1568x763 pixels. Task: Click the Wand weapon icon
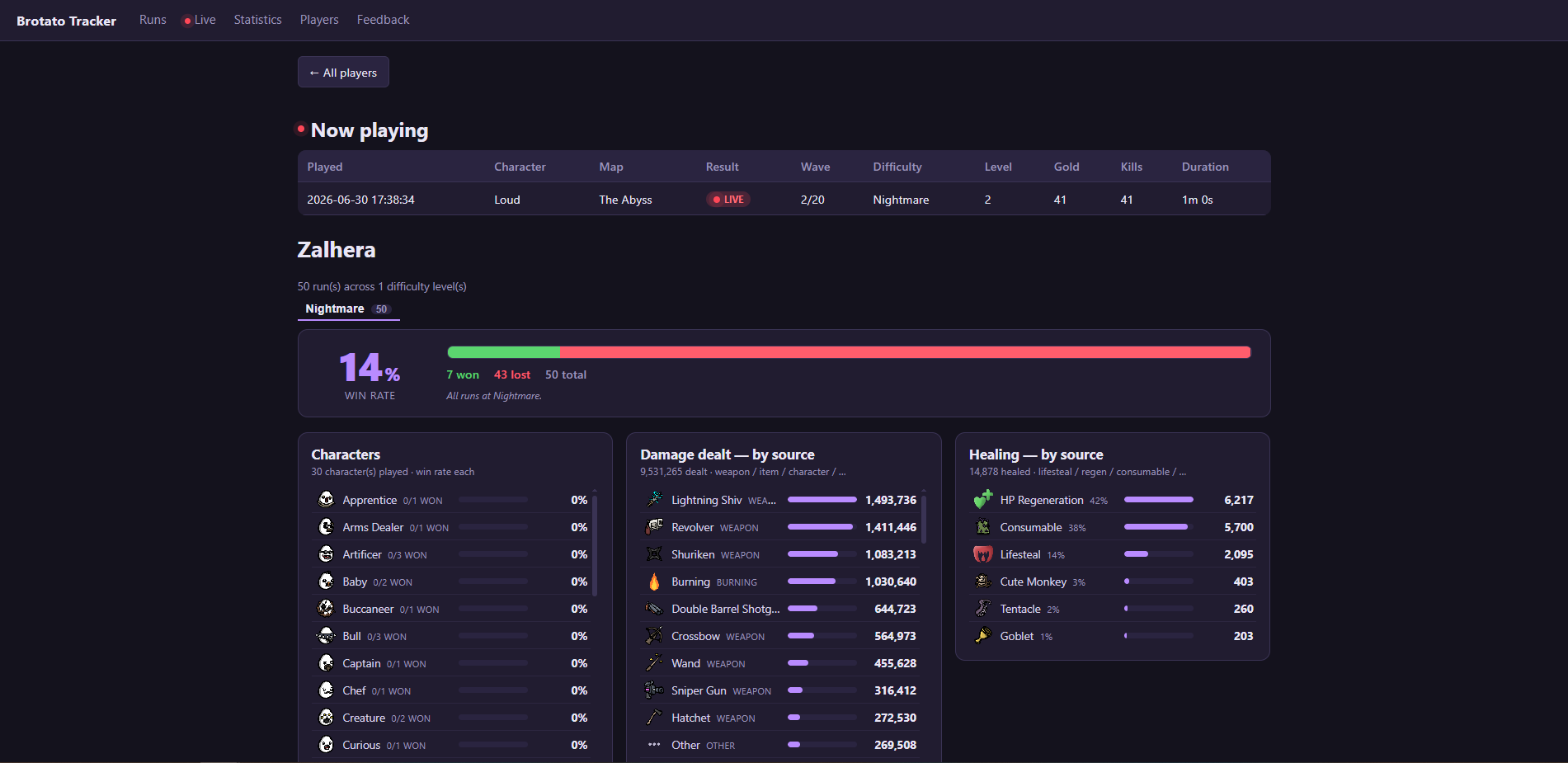(x=655, y=662)
